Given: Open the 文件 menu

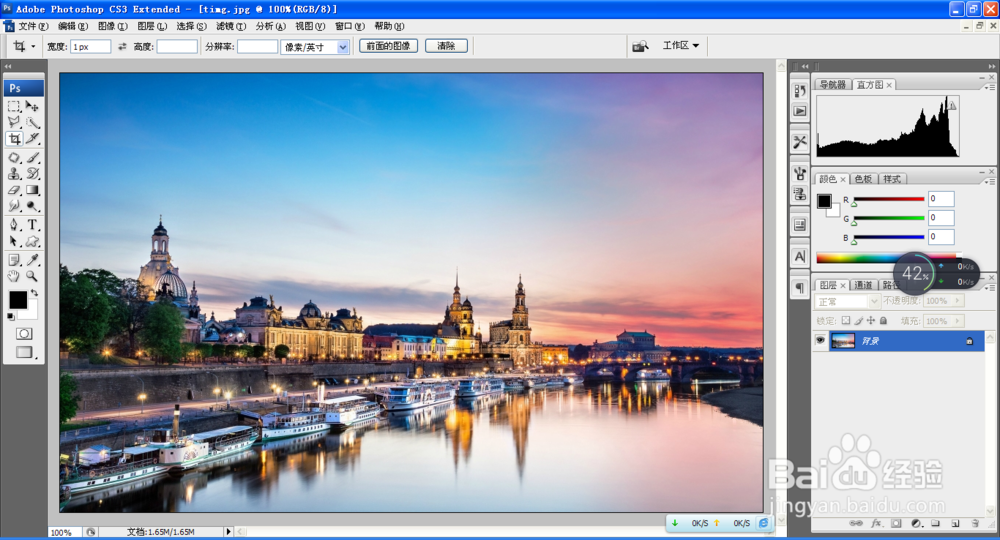Looking at the screenshot, I should tap(33, 26).
